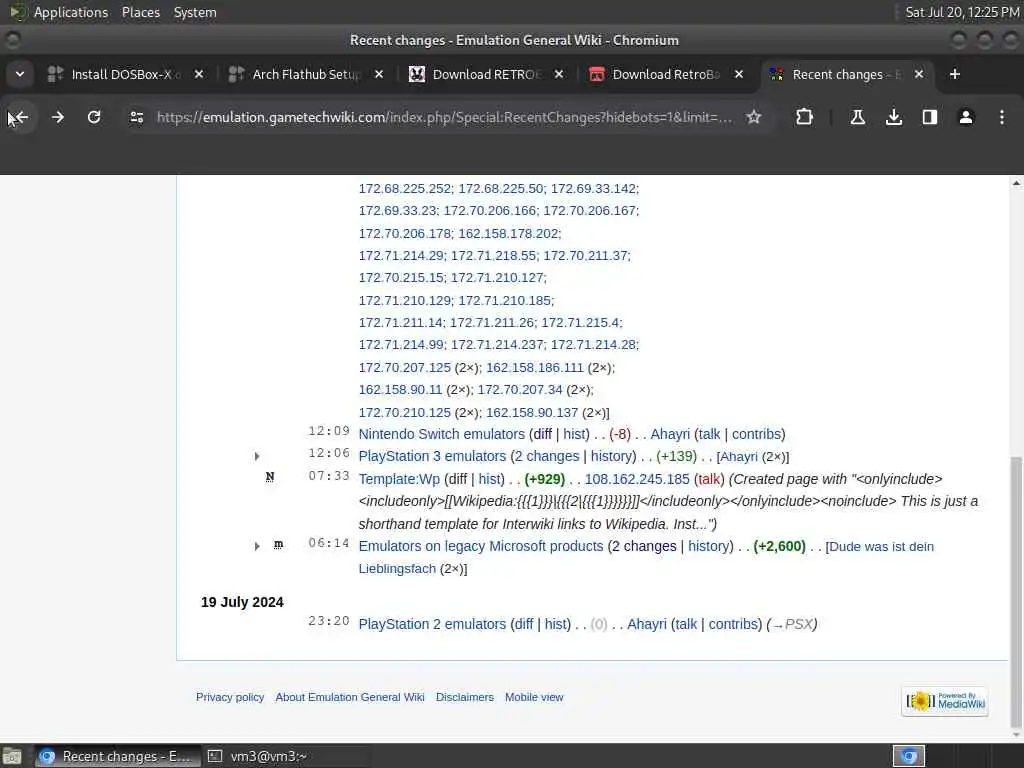Screen dimensions: 1024x768
Task: Open the tab search dropdown chevron
Action: click(20, 74)
